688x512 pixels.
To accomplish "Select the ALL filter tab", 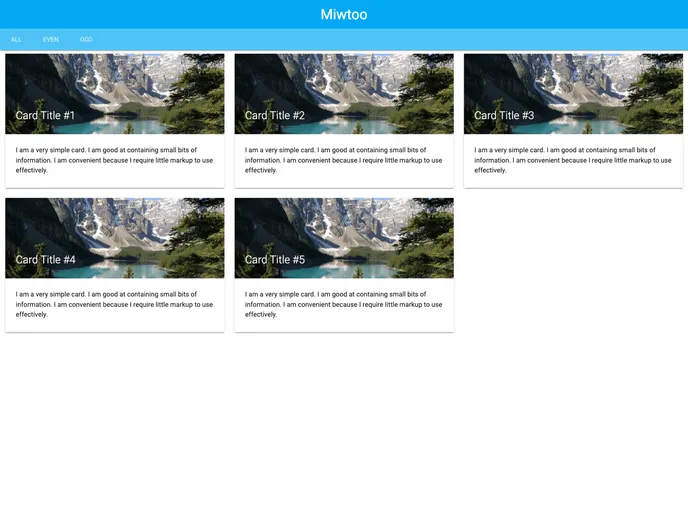I will [16, 39].
